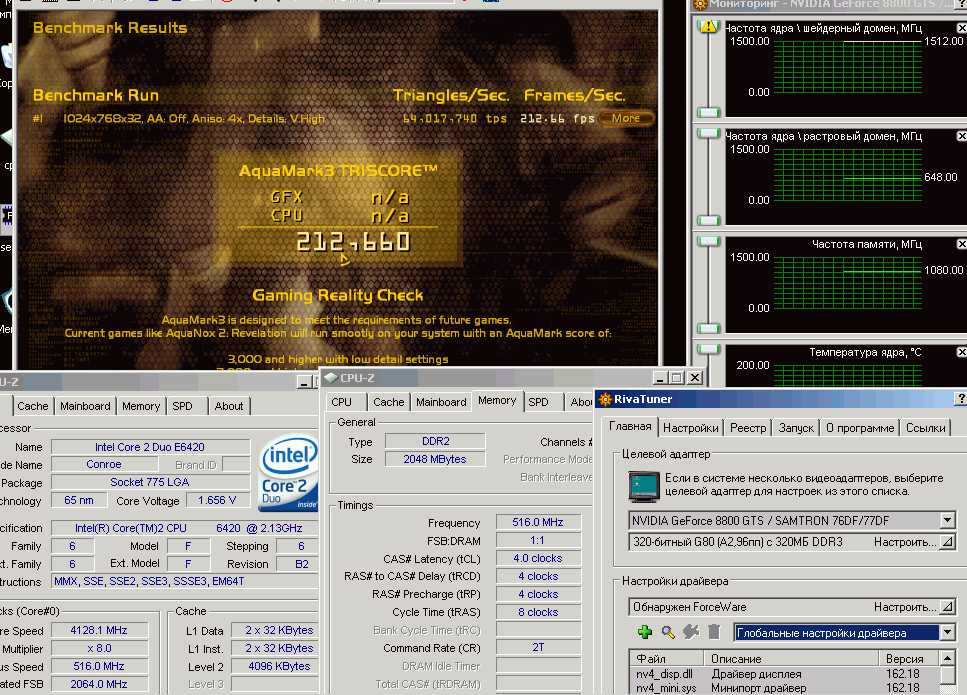Click the More button in AquaMark results
Image resolution: width=967 pixels, height=695 pixels.
[625, 118]
